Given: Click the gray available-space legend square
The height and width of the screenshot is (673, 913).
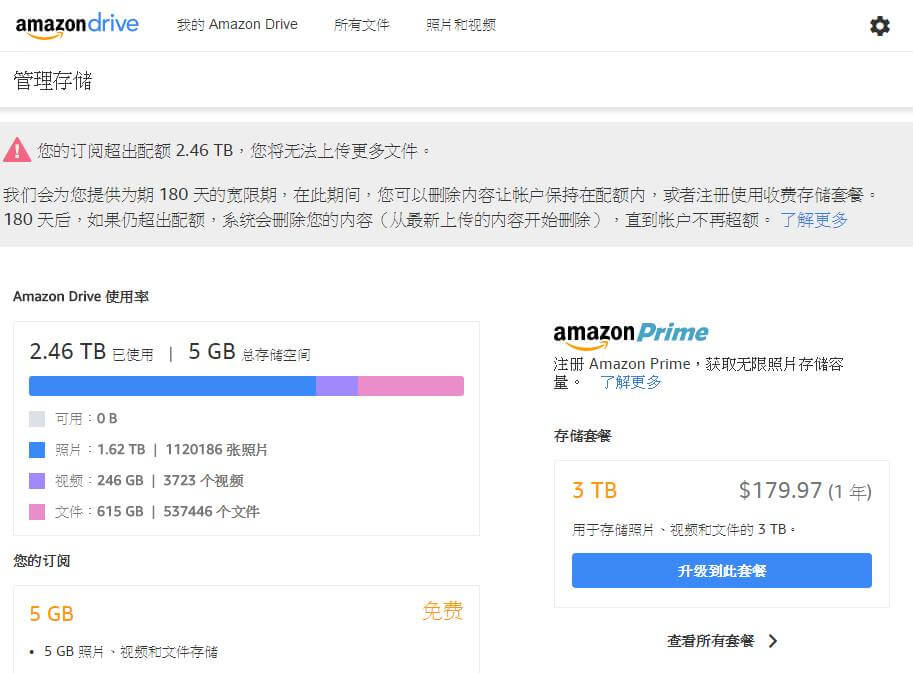Looking at the screenshot, I should pos(37,419).
